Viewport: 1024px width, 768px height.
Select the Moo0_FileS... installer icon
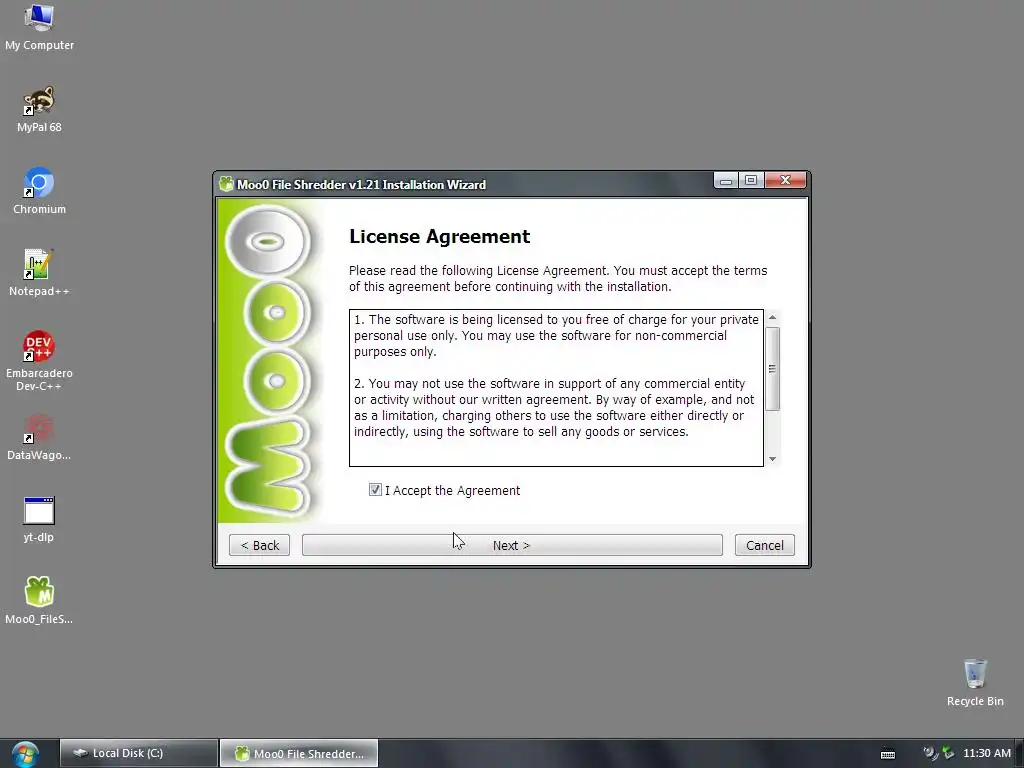pyautogui.click(x=39, y=601)
